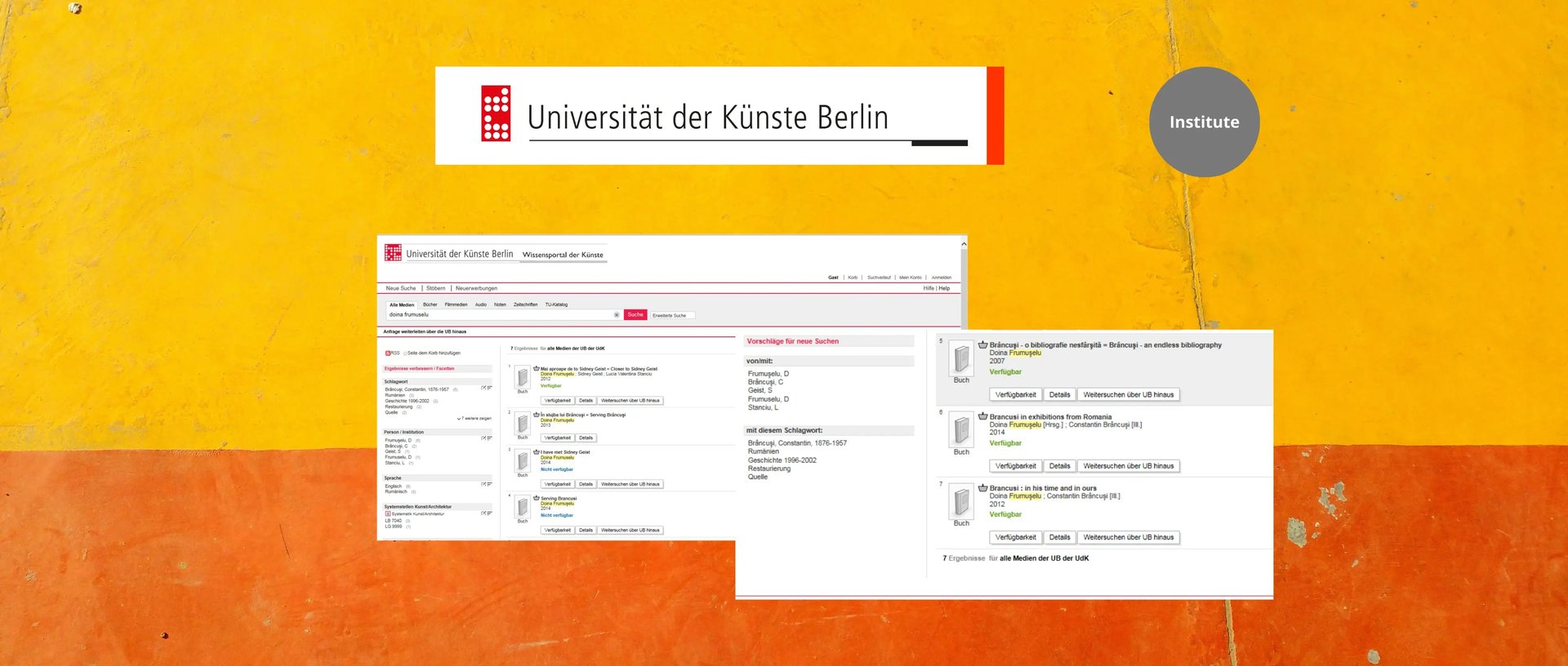This screenshot has width=1568, height=666.
Task: Click the RSS feed icon
Action: tap(388, 353)
